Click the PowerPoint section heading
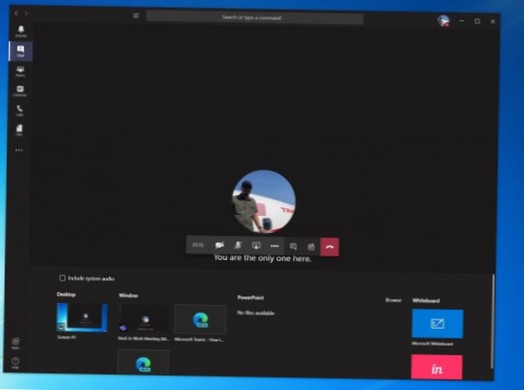 (x=251, y=297)
